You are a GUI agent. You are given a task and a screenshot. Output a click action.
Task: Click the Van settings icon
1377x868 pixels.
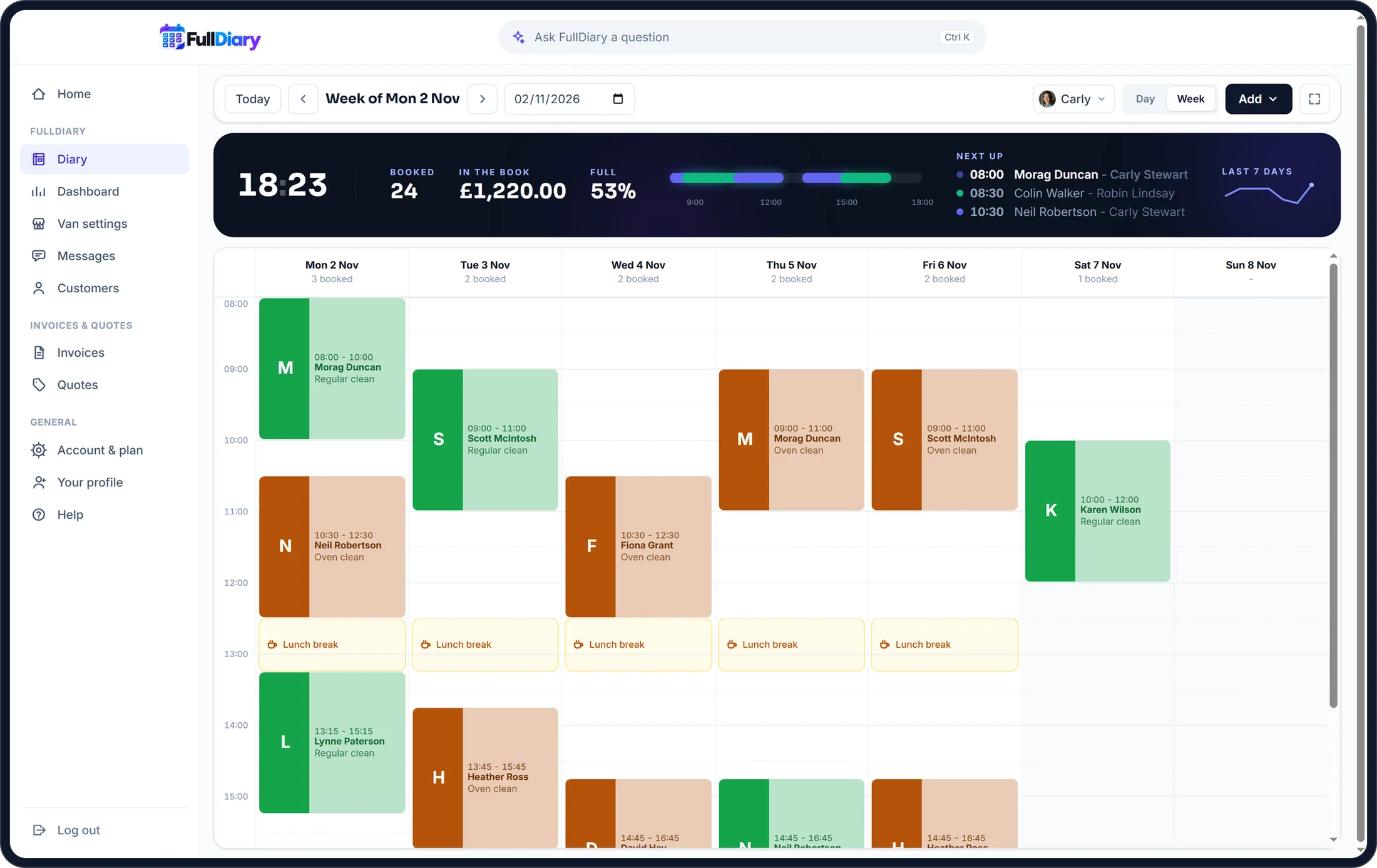click(39, 223)
